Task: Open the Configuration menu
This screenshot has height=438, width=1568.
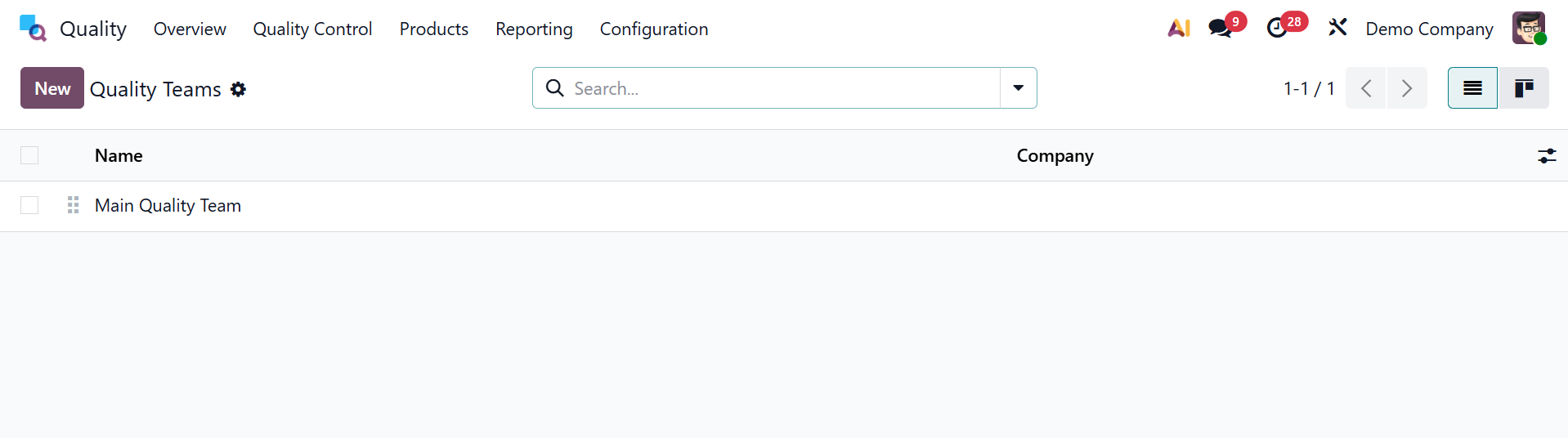Action: [653, 29]
